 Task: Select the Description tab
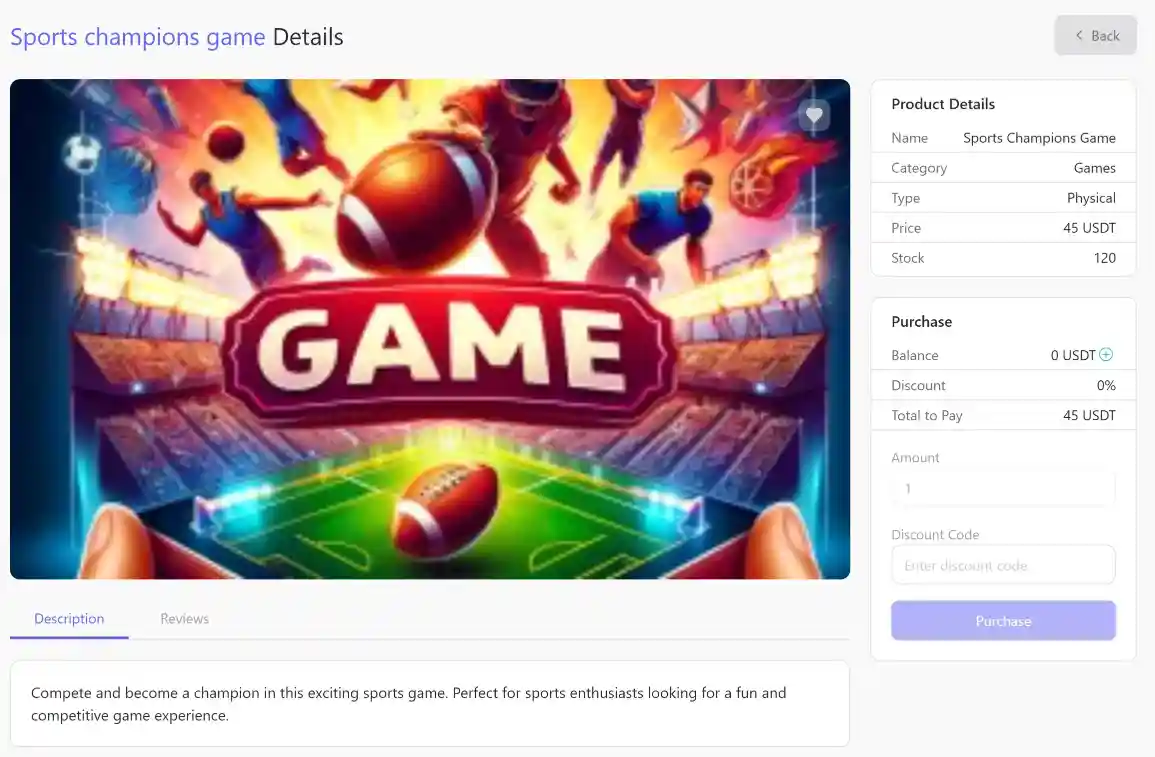point(69,619)
